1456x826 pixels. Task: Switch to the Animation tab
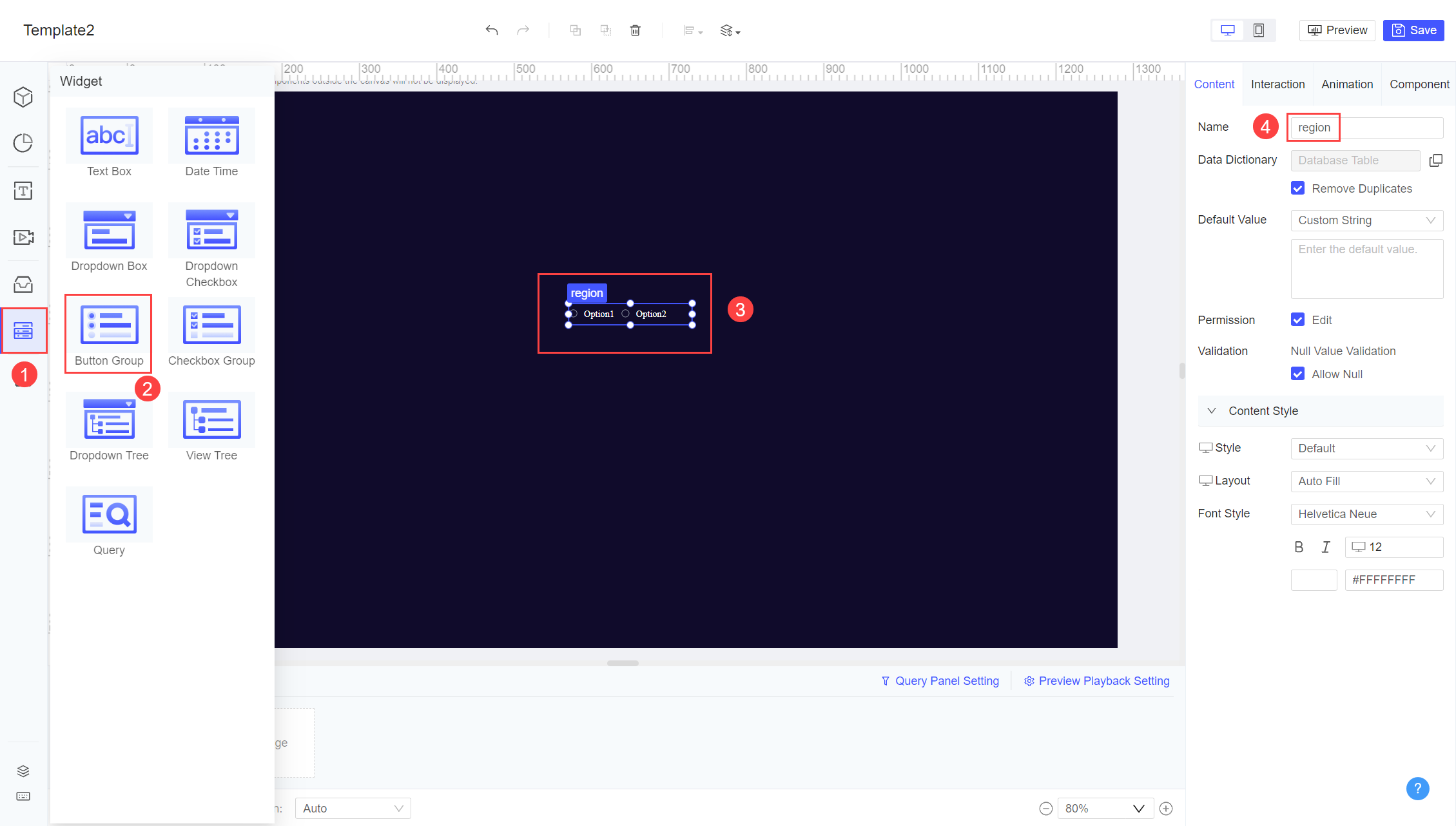click(x=1347, y=84)
